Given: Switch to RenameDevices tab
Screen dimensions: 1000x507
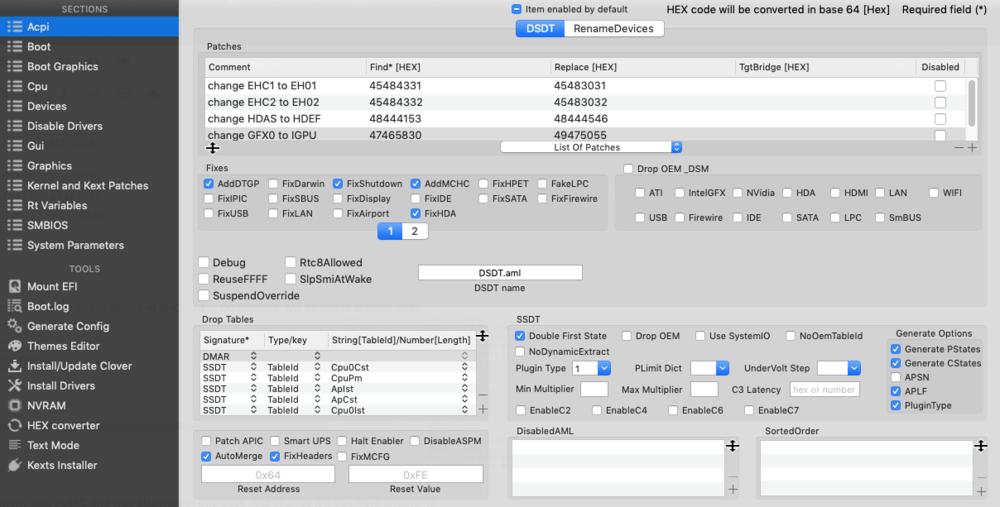Looking at the screenshot, I should click(613, 29).
